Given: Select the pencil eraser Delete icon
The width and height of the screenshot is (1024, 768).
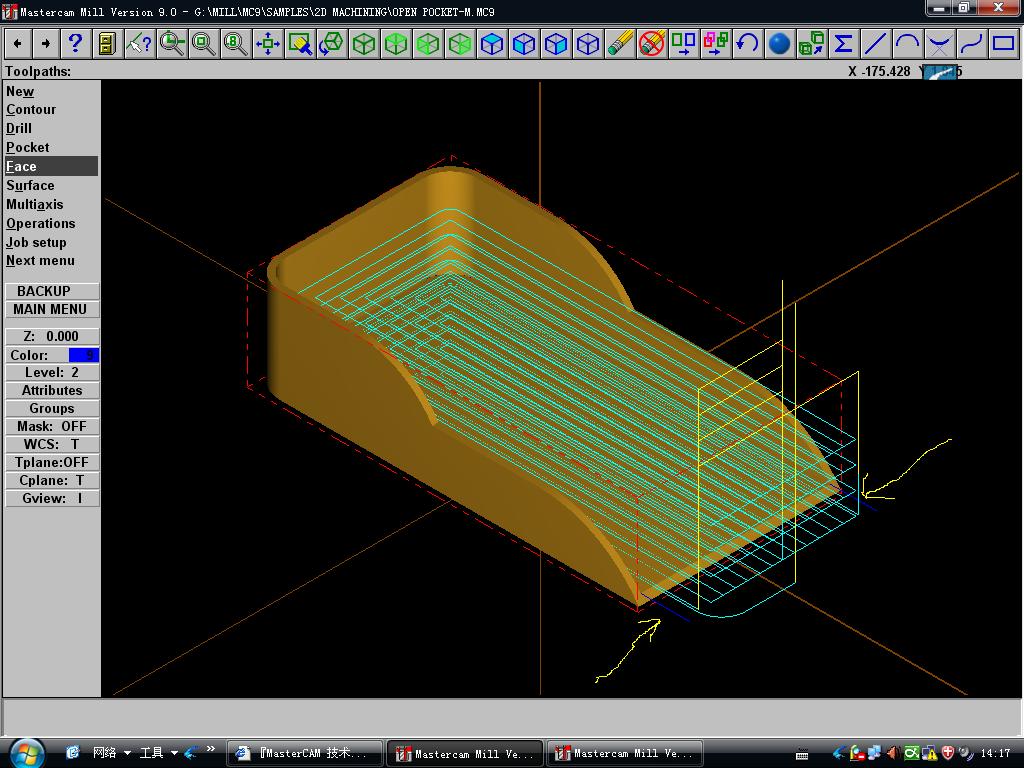Looking at the screenshot, I should point(620,43).
